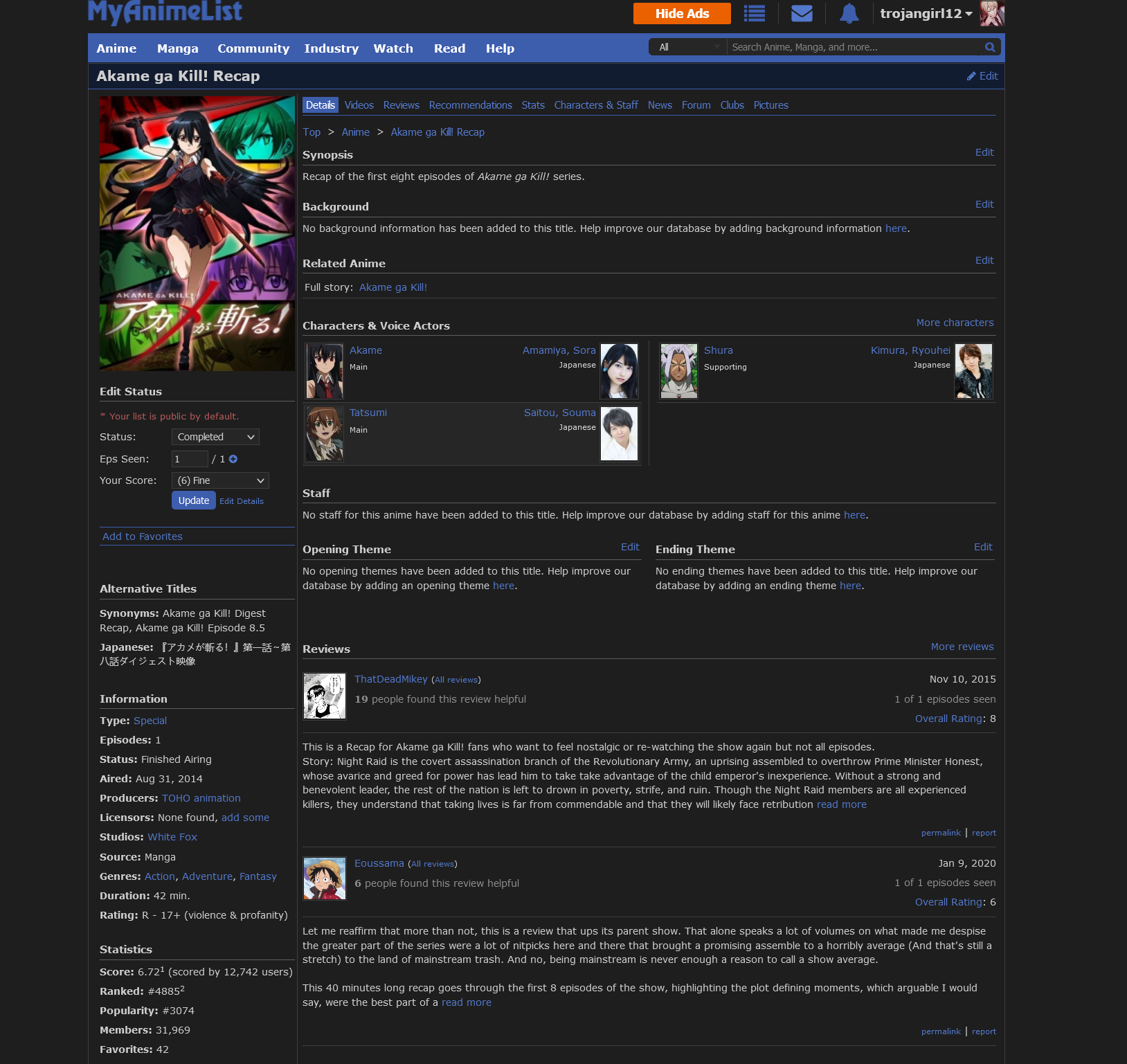Select the Details tab
The image size is (1127, 1064).
[321, 105]
